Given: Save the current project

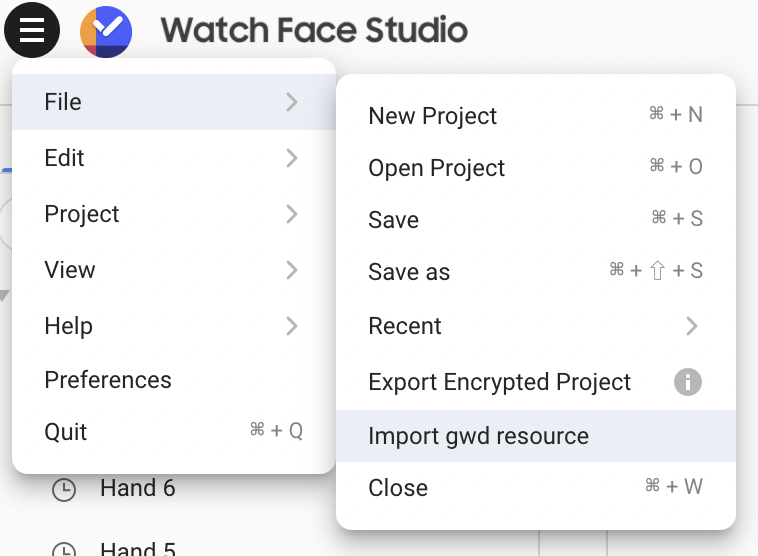Looking at the screenshot, I should point(393,220).
